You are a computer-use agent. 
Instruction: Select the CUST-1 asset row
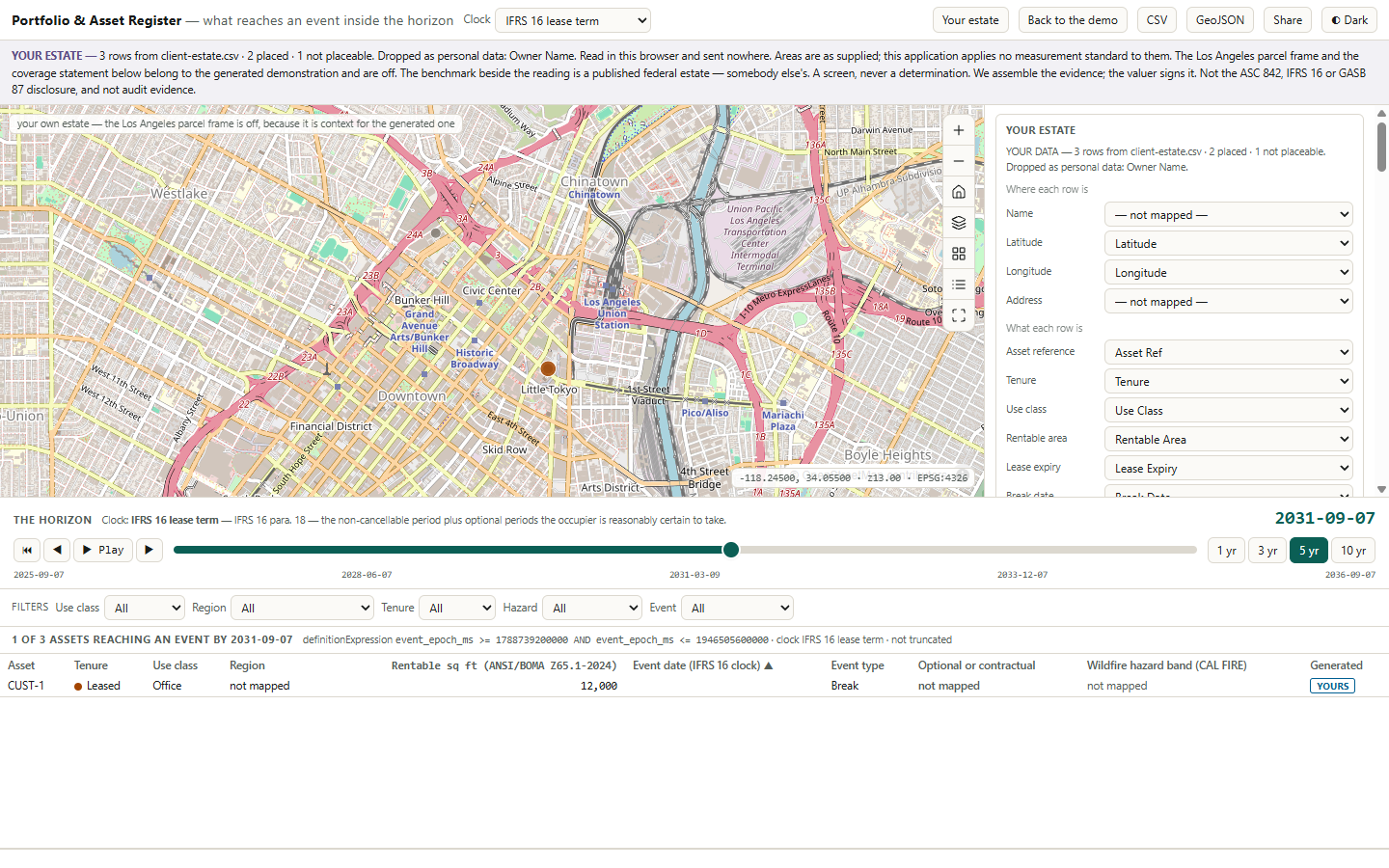click(x=694, y=686)
